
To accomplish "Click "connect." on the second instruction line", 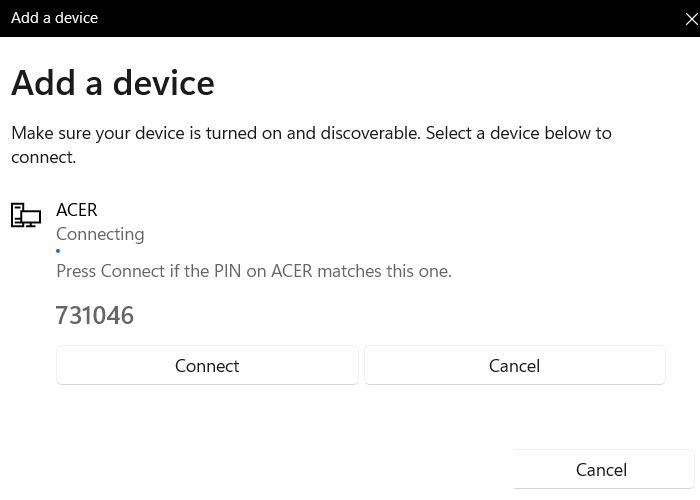I will pyautogui.click(x=44, y=157).
